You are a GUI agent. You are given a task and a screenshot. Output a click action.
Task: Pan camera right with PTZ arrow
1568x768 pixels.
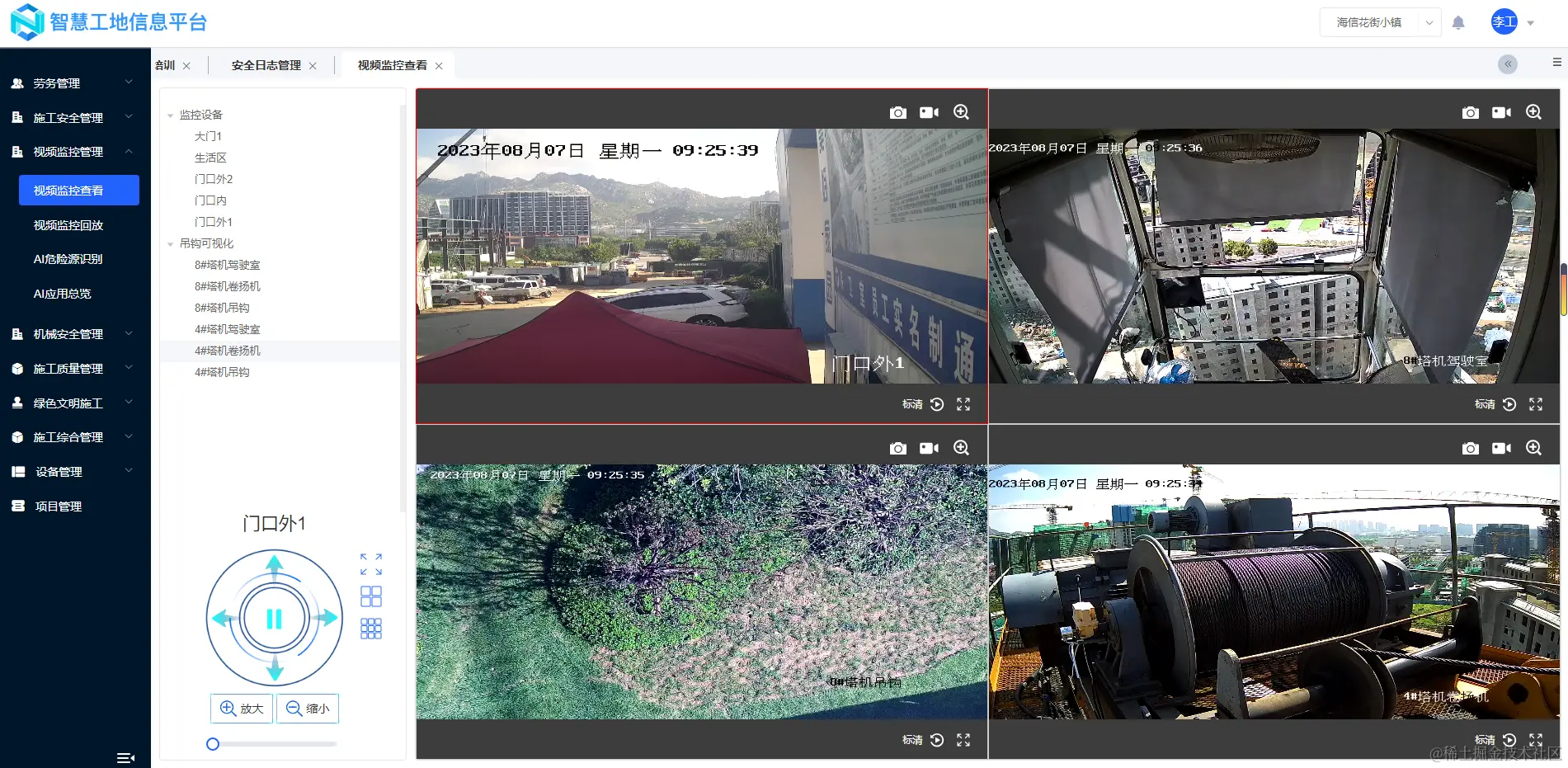(327, 618)
